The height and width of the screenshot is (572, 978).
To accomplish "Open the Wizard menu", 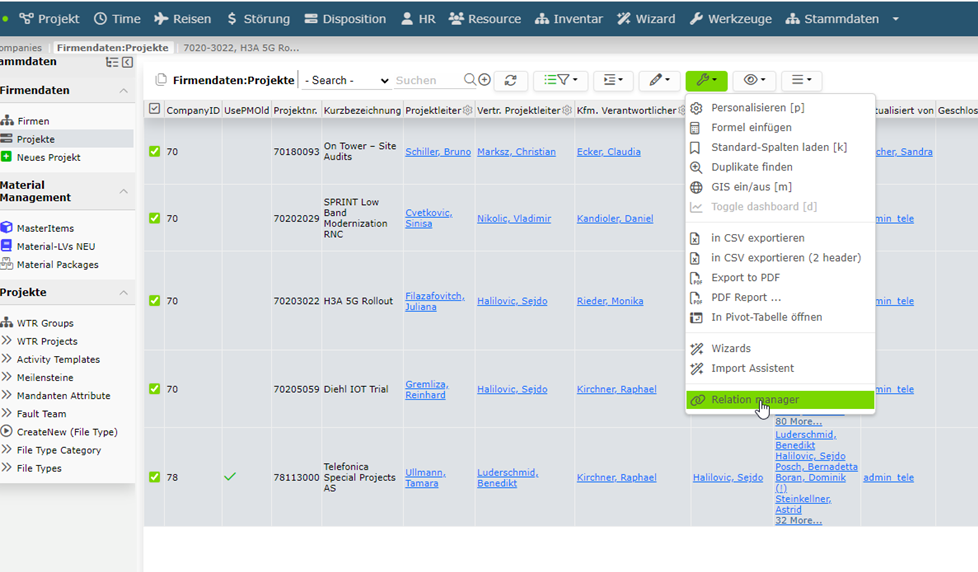I will pos(646,19).
